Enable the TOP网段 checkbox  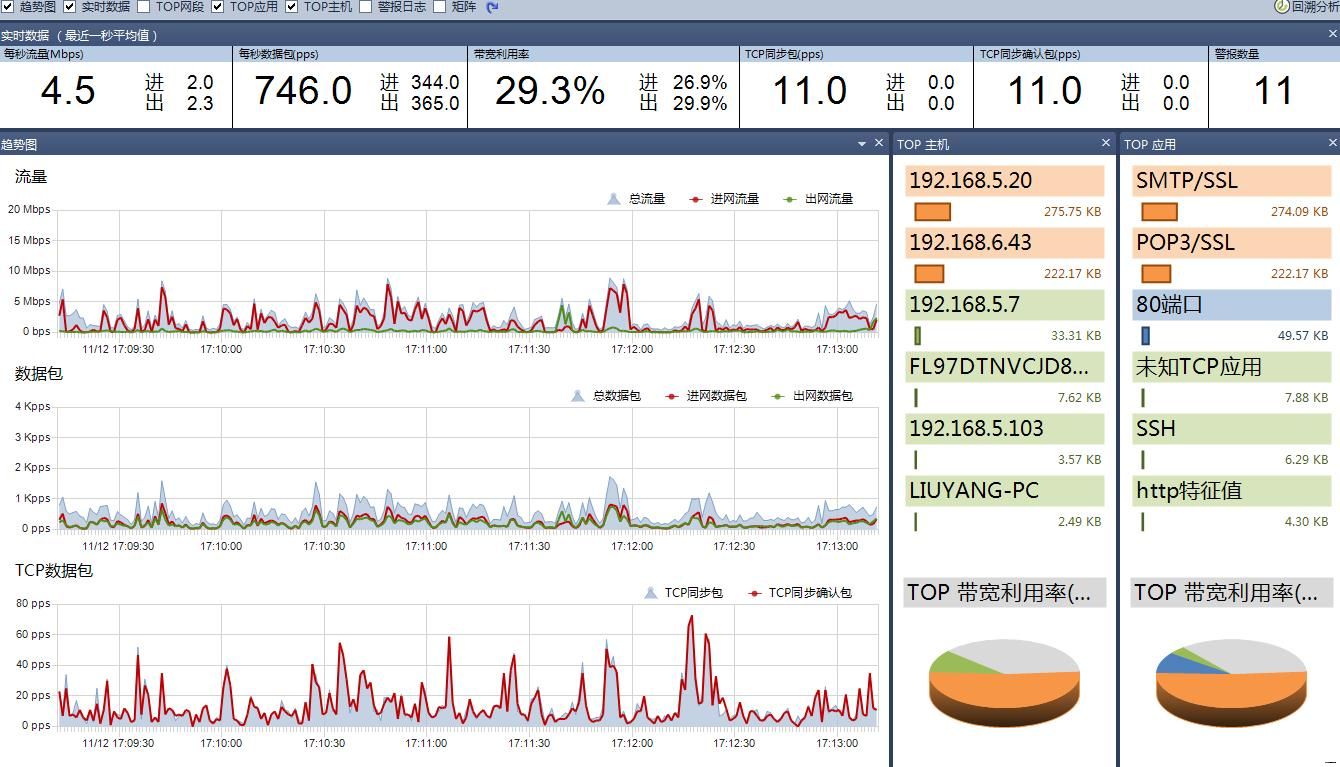pos(144,7)
